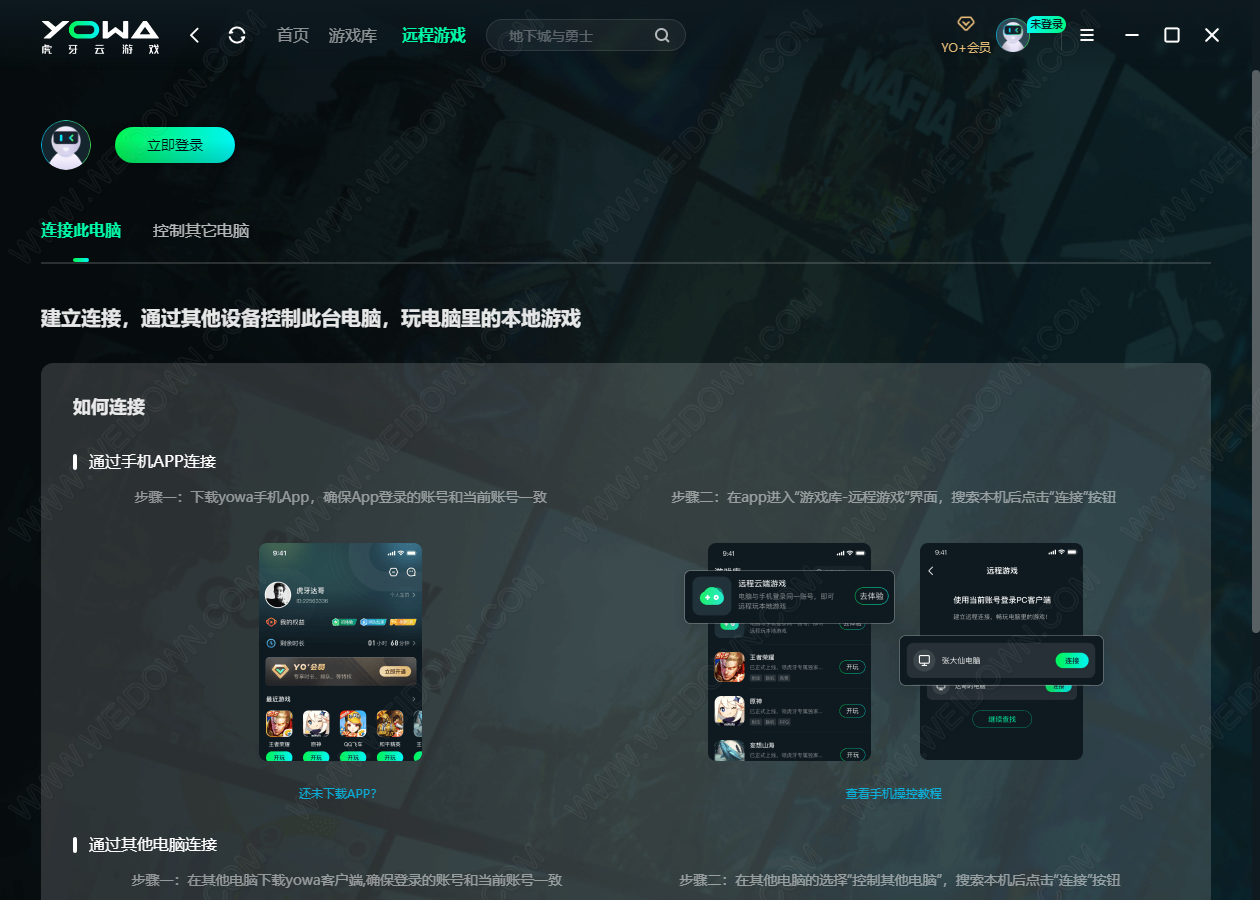The image size is (1260, 900).
Task: Minimize the YOWA window
Action: tap(1132, 35)
